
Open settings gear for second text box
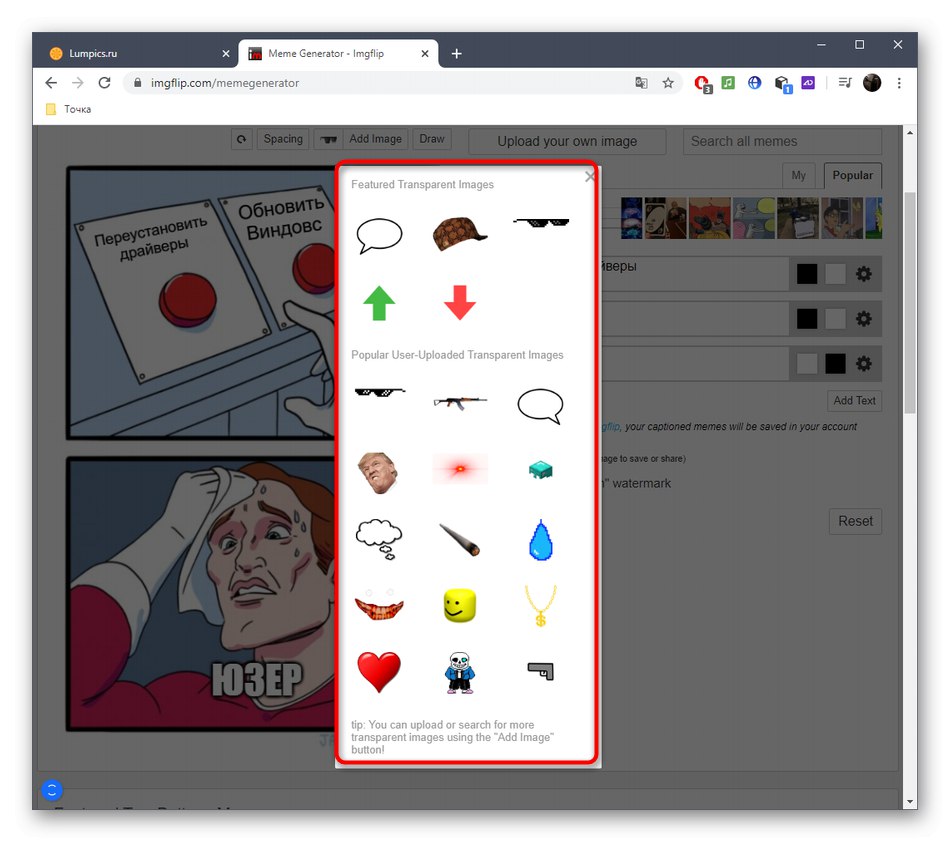[863, 319]
